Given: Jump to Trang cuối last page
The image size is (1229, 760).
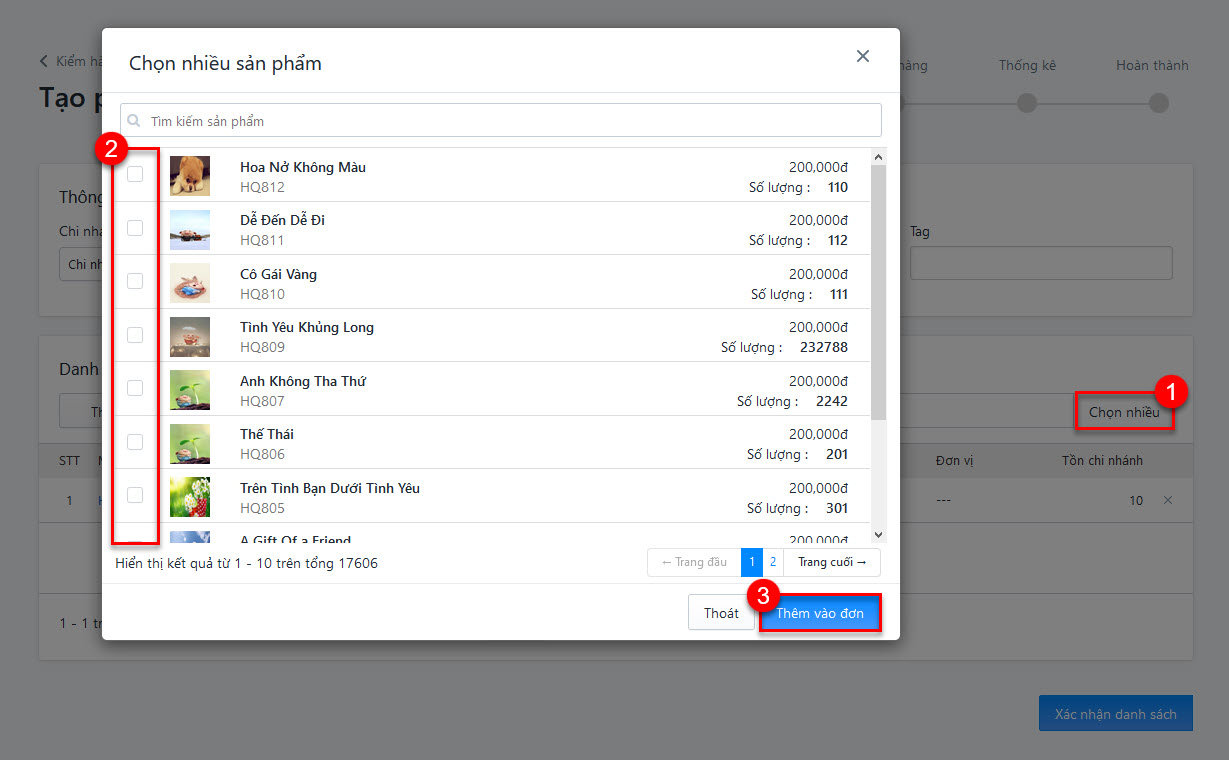Looking at the screenshot, I should 832,562.
